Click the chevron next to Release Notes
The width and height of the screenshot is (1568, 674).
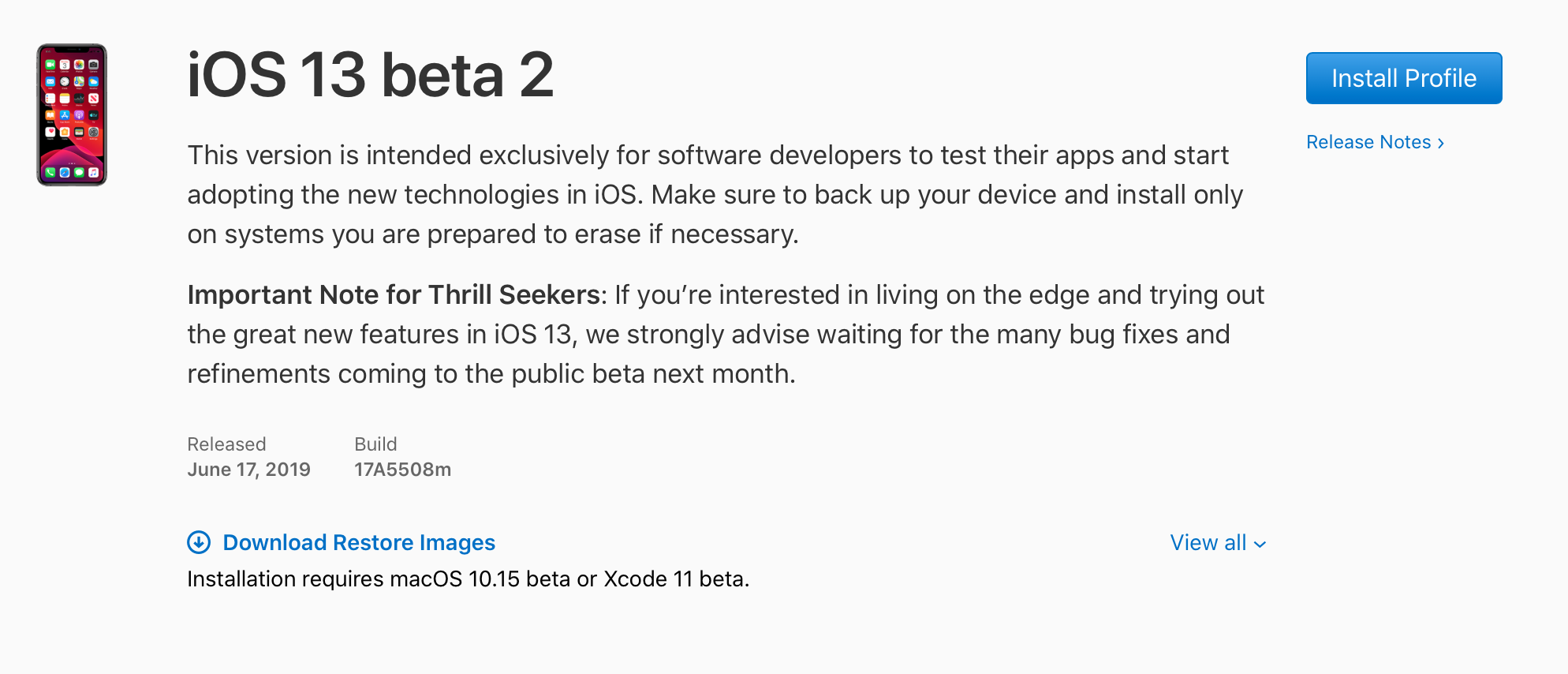click(1442, 142)
